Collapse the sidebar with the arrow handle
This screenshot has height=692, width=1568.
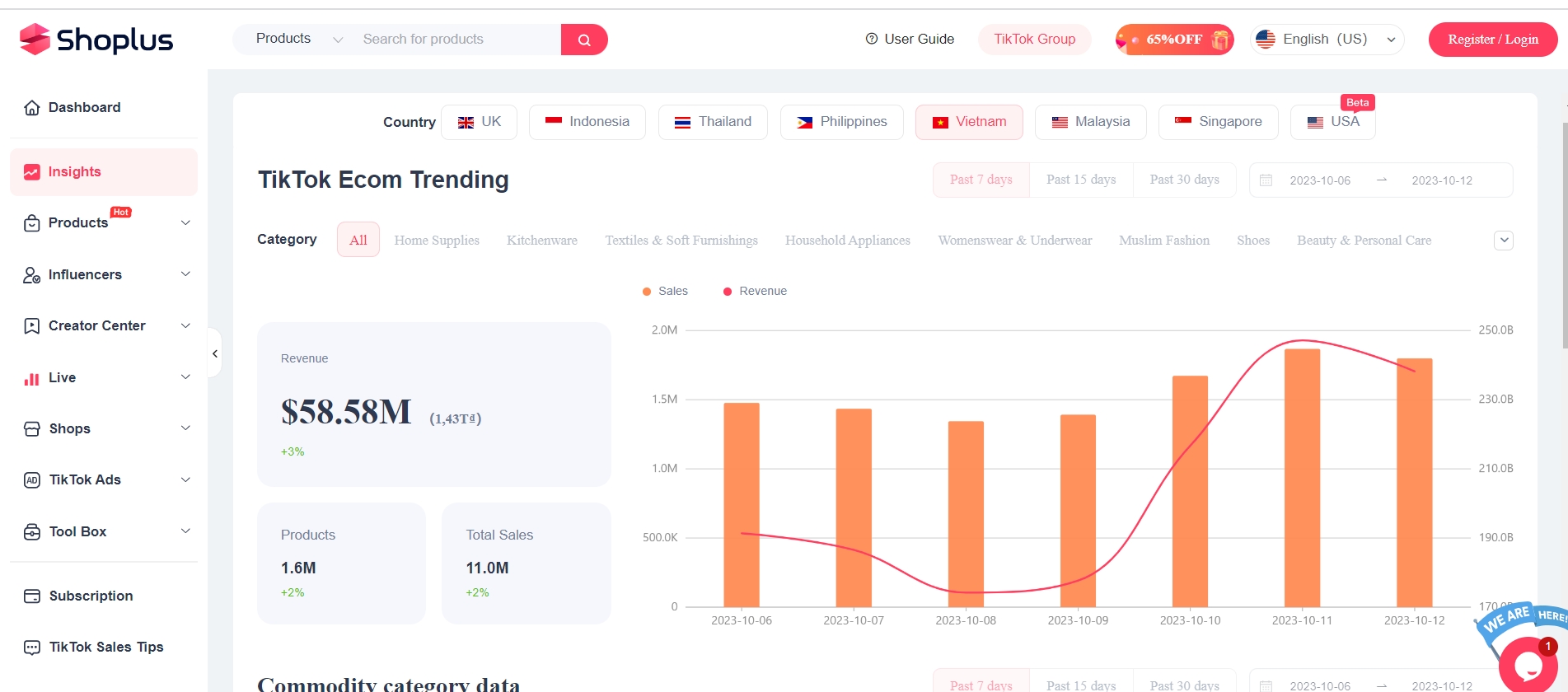click(x=215, y=353)
